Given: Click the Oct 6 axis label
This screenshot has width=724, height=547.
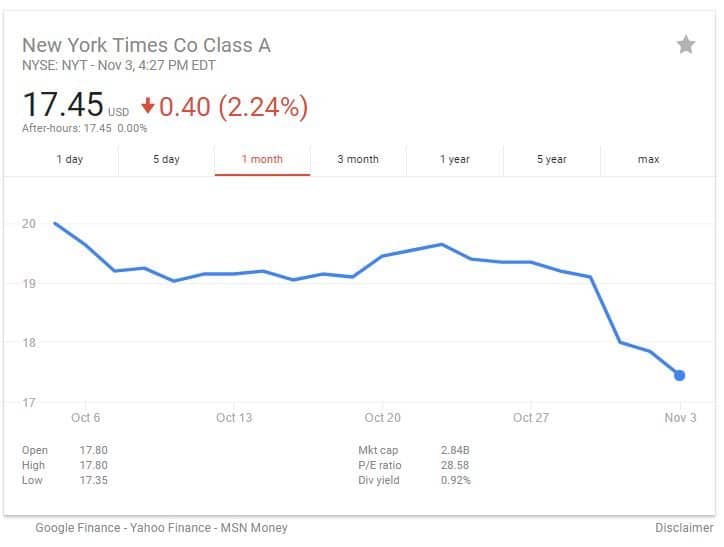Looking at the screenshot, I should [85, 418].
